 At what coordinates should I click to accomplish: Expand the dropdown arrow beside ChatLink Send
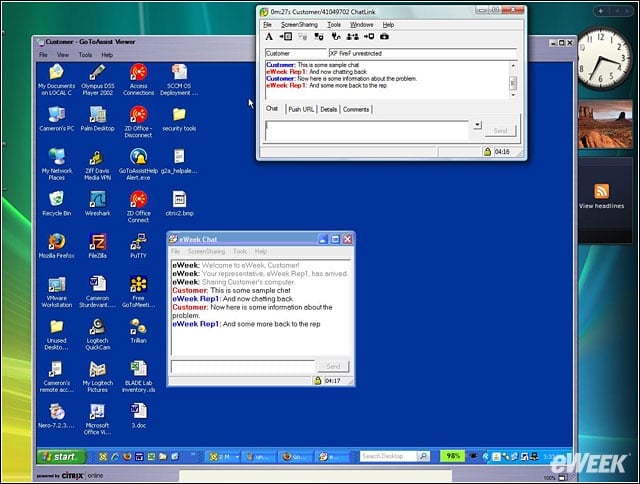point(478,125)
